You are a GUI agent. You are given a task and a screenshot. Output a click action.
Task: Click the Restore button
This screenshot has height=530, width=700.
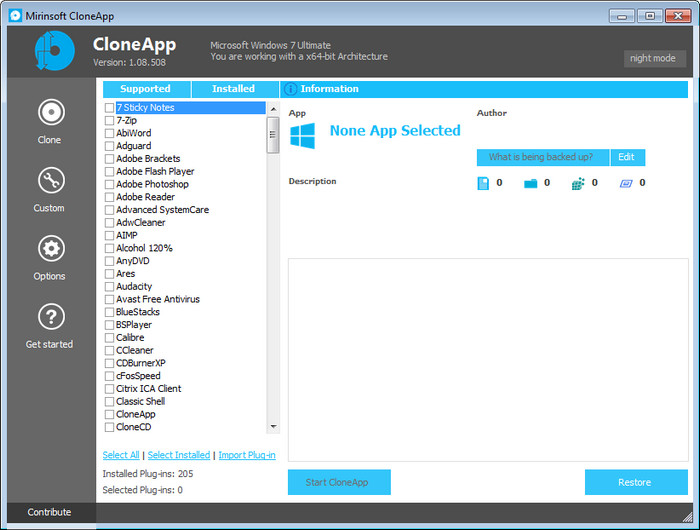(636, 482)
